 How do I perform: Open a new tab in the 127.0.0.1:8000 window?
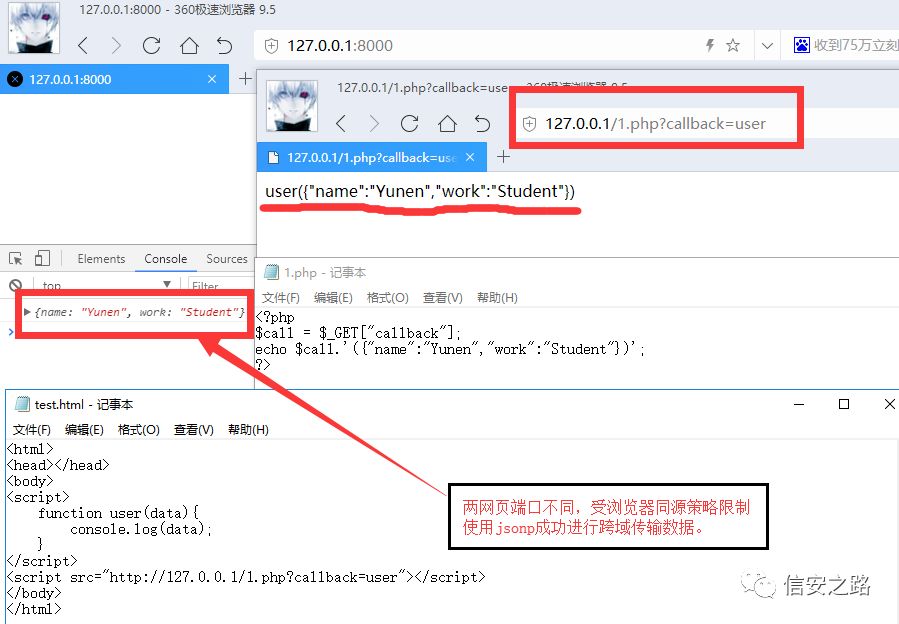(x=245, y=79)
